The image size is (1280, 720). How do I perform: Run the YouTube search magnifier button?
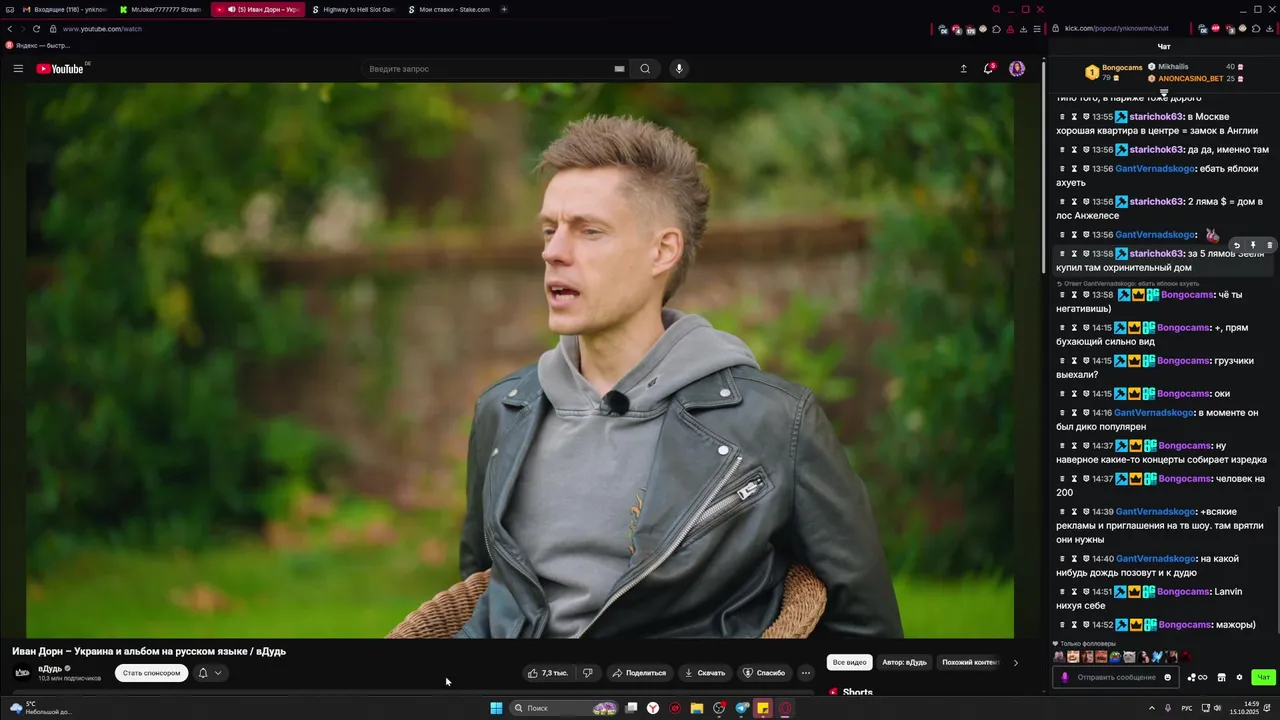[x=645, y=69]
